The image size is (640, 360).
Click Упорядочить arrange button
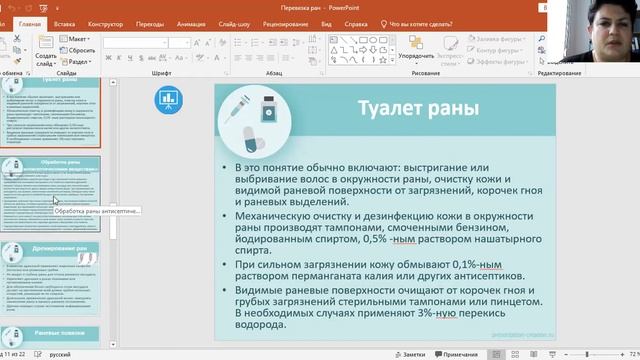(x=416, y=49)
